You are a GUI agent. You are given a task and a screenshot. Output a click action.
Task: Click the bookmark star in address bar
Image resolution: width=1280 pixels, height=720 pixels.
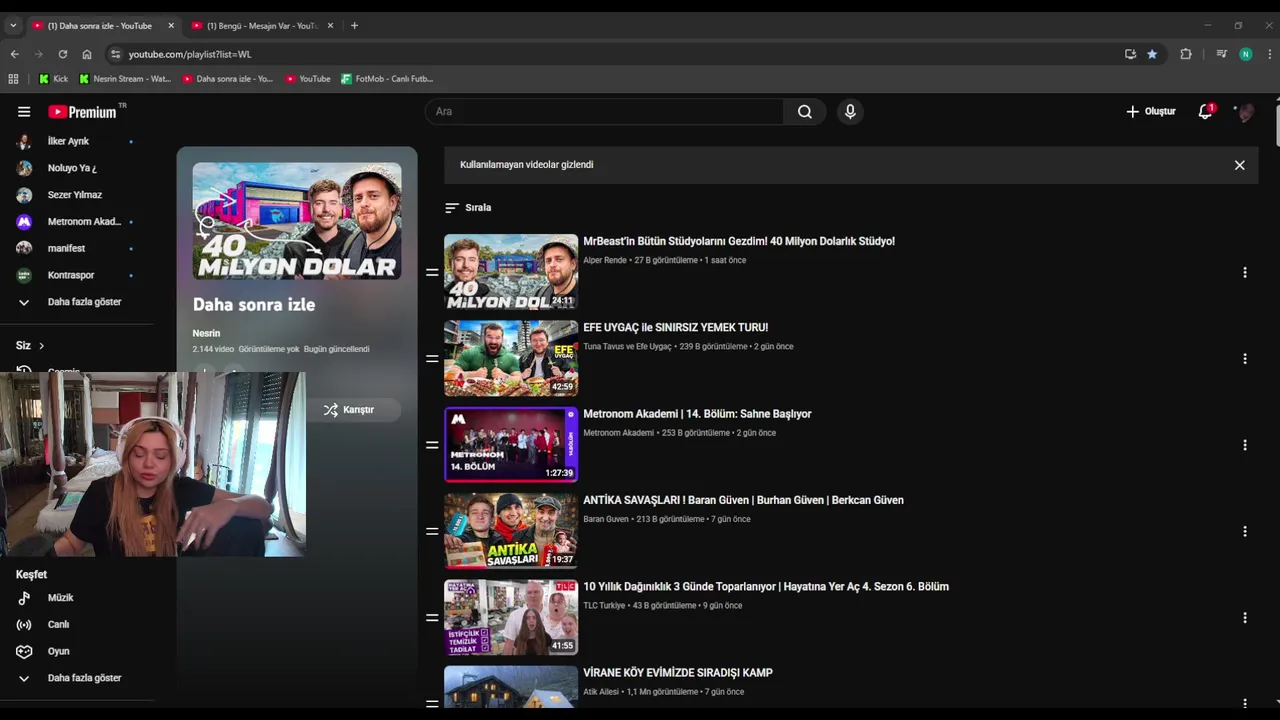(x=1152, y=54)
